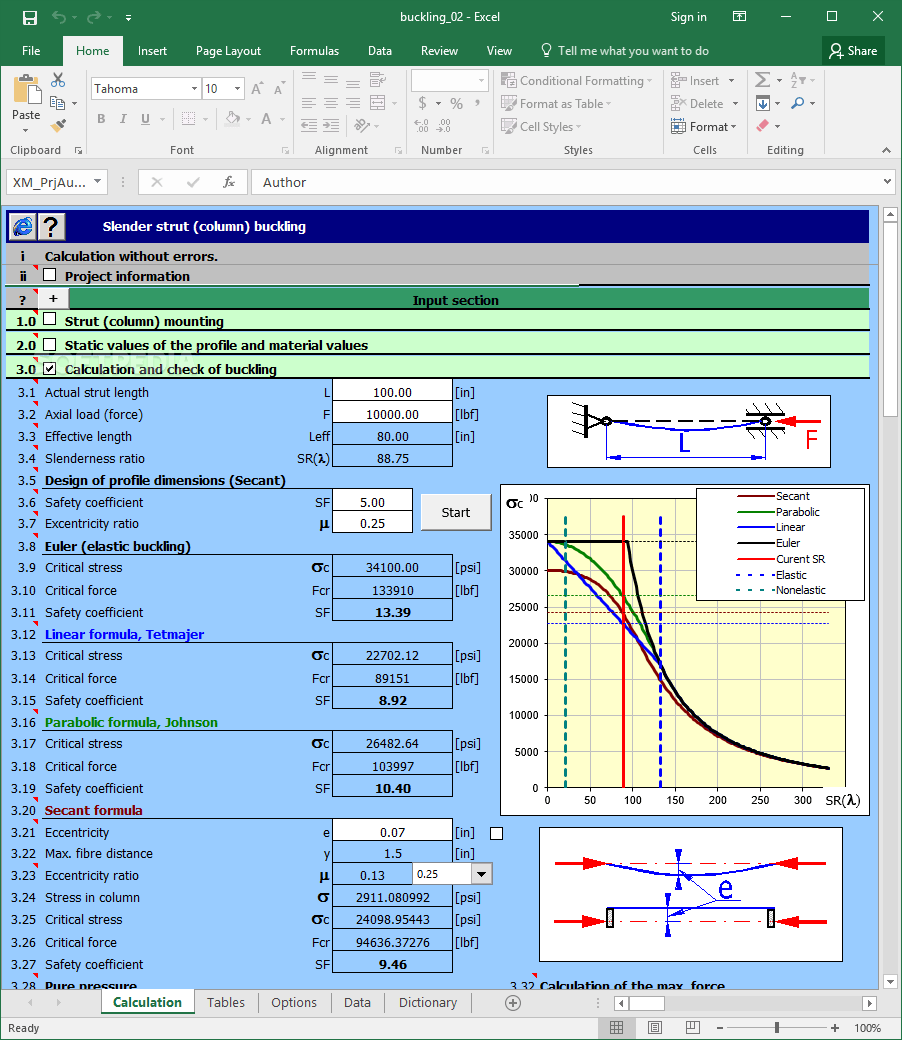The height and width of the screenshot is (1040, 902).
Task: Toggle Underline formatting
Action: [x=145, y=119]
